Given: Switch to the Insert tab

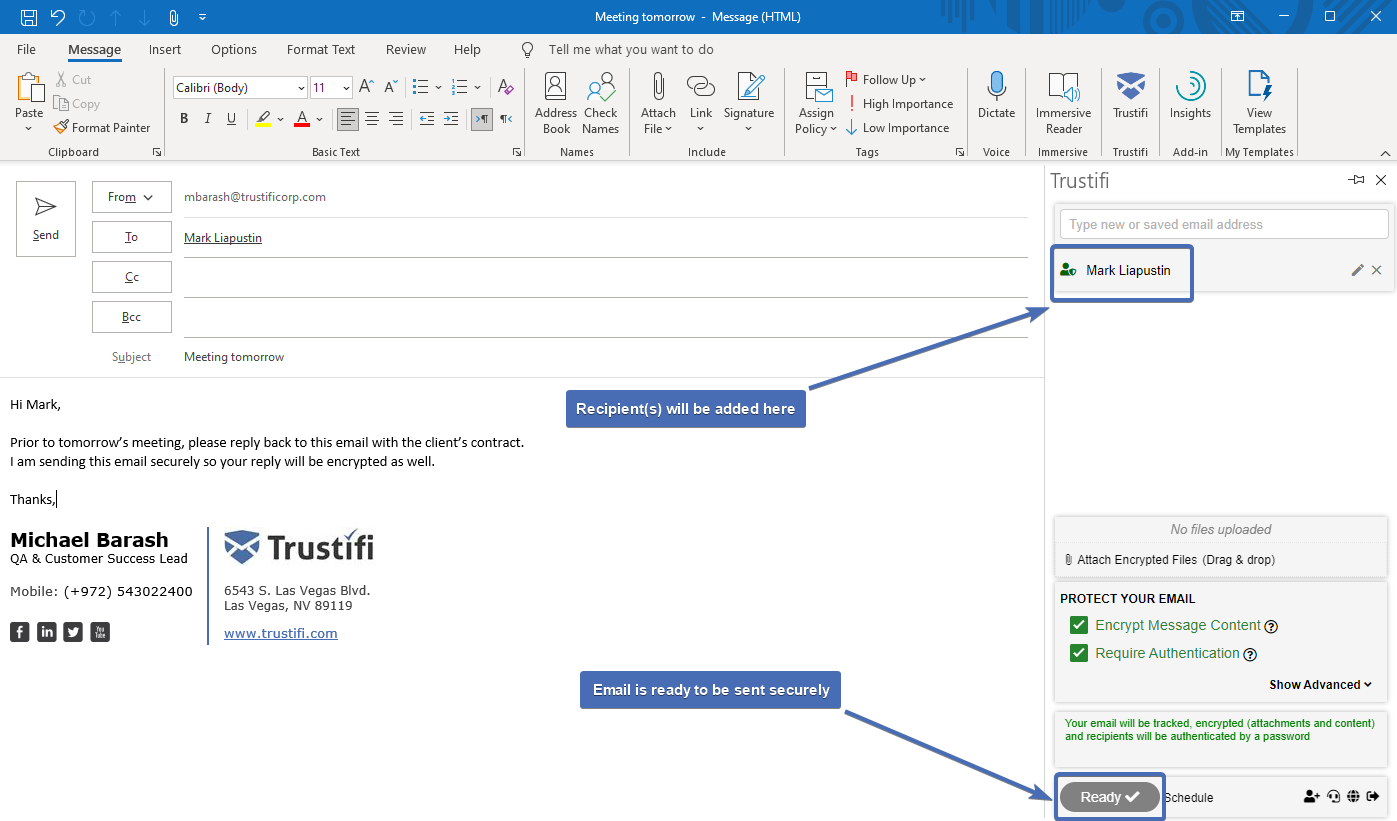Looking at the screenshot, I should coord(165,49).
